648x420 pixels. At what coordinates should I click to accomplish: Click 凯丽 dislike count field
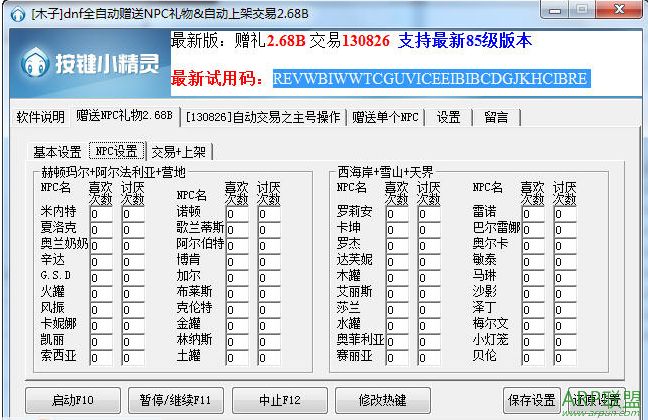[x=133, y=342]
